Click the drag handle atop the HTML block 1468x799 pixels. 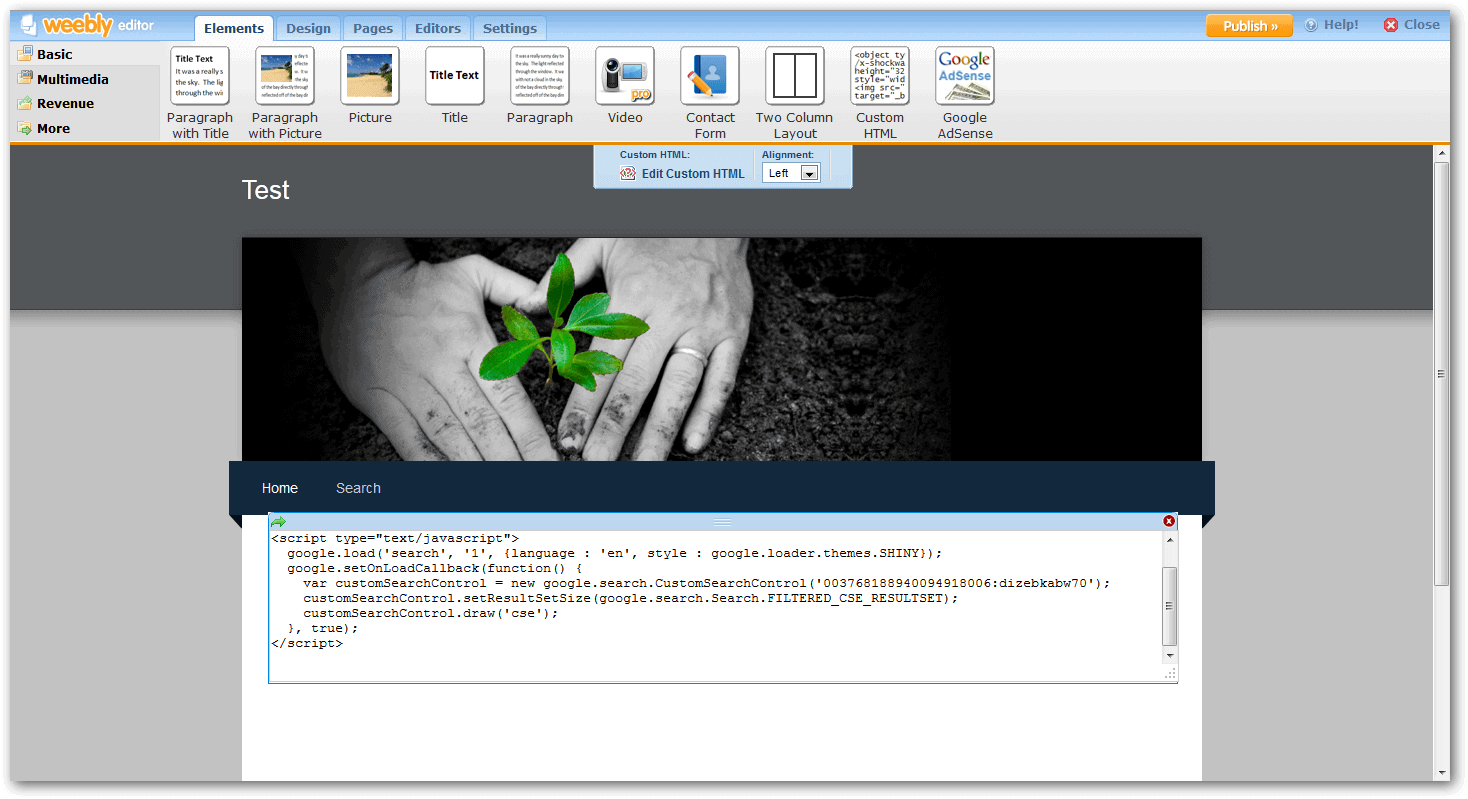[722, 522]
